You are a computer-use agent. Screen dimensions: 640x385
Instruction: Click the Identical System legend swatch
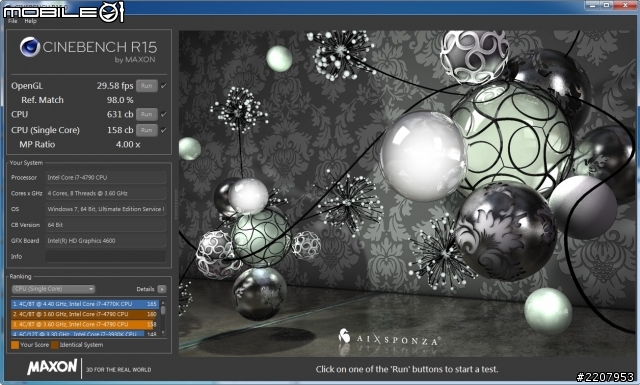[55, 345]
